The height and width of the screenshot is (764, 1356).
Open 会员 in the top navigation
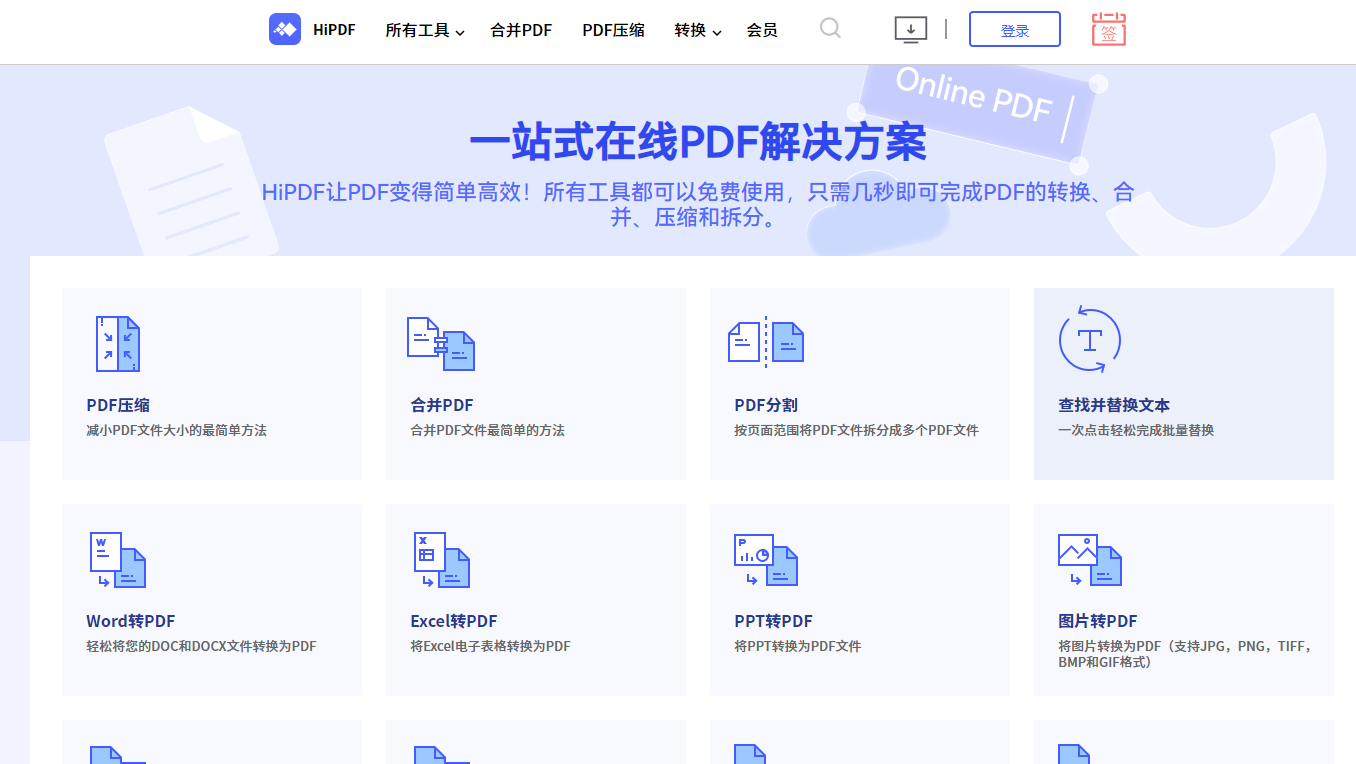762,30
